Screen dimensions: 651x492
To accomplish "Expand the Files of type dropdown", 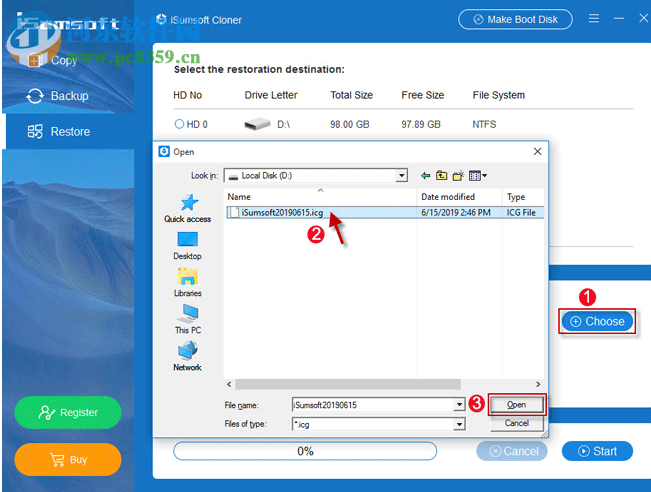I will [459, 424].
